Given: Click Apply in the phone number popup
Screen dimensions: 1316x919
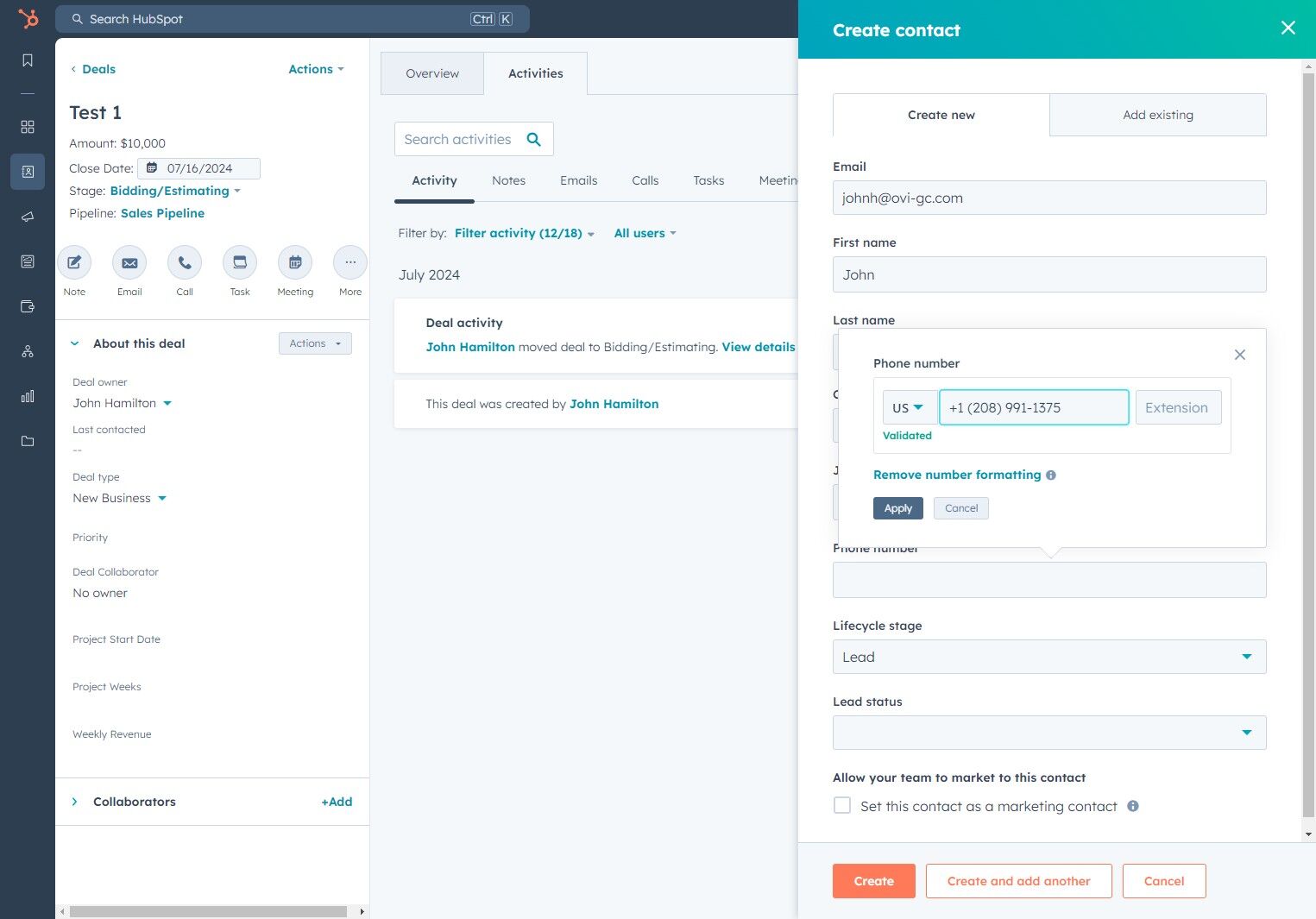Looking at the screenshot, I should tap(898, 508).
